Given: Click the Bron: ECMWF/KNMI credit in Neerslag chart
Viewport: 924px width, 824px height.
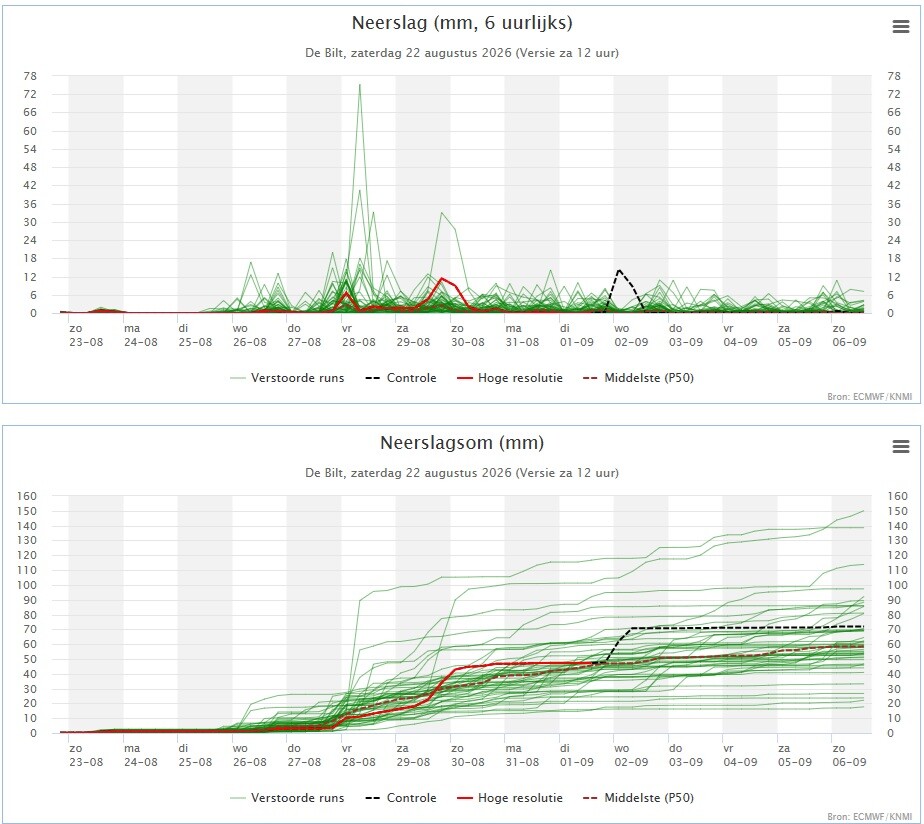Looking at the screenshot, I should (870, 397).
